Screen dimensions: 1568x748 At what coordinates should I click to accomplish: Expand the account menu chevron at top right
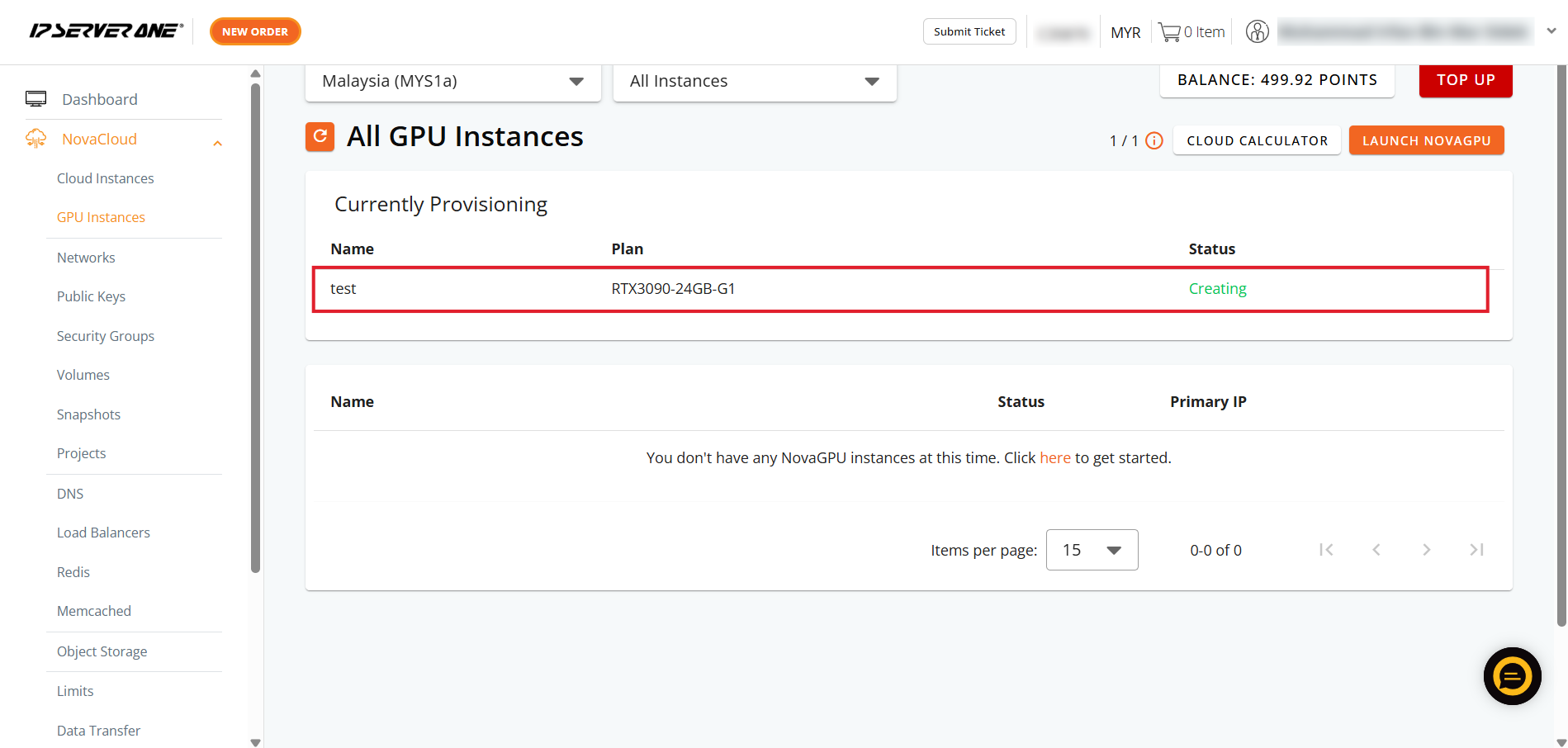(1551, 31)
